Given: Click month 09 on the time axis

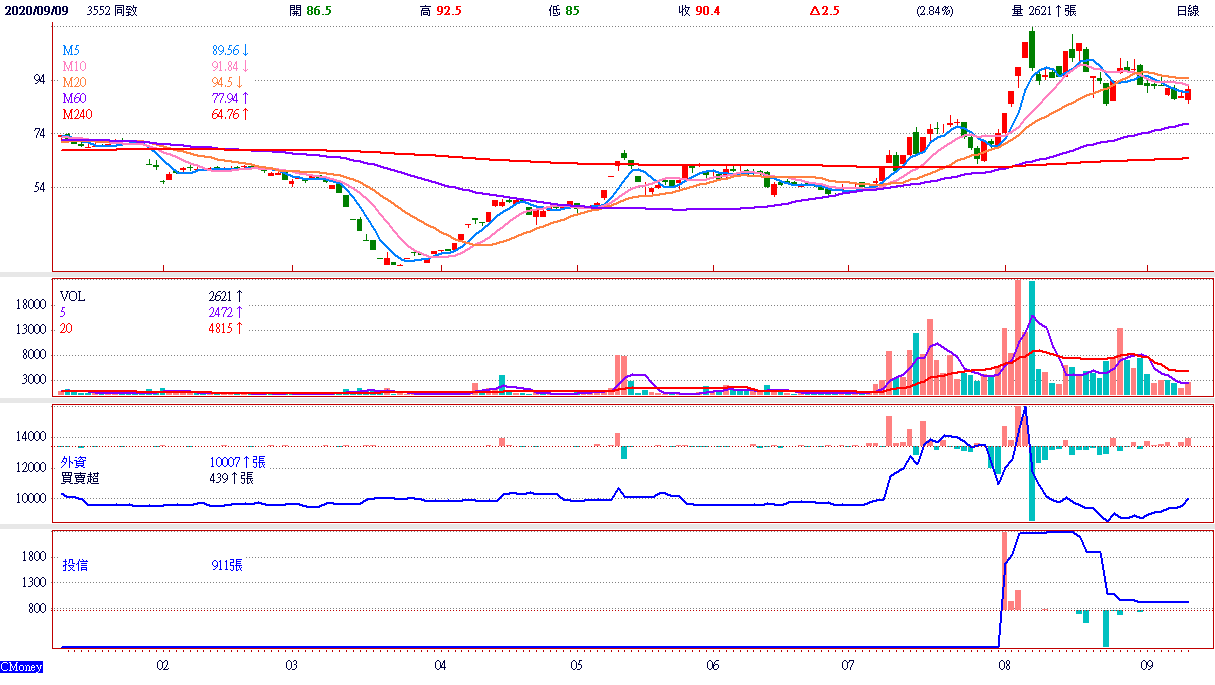Looking at the screenshot, I should tap(1147, 664).
